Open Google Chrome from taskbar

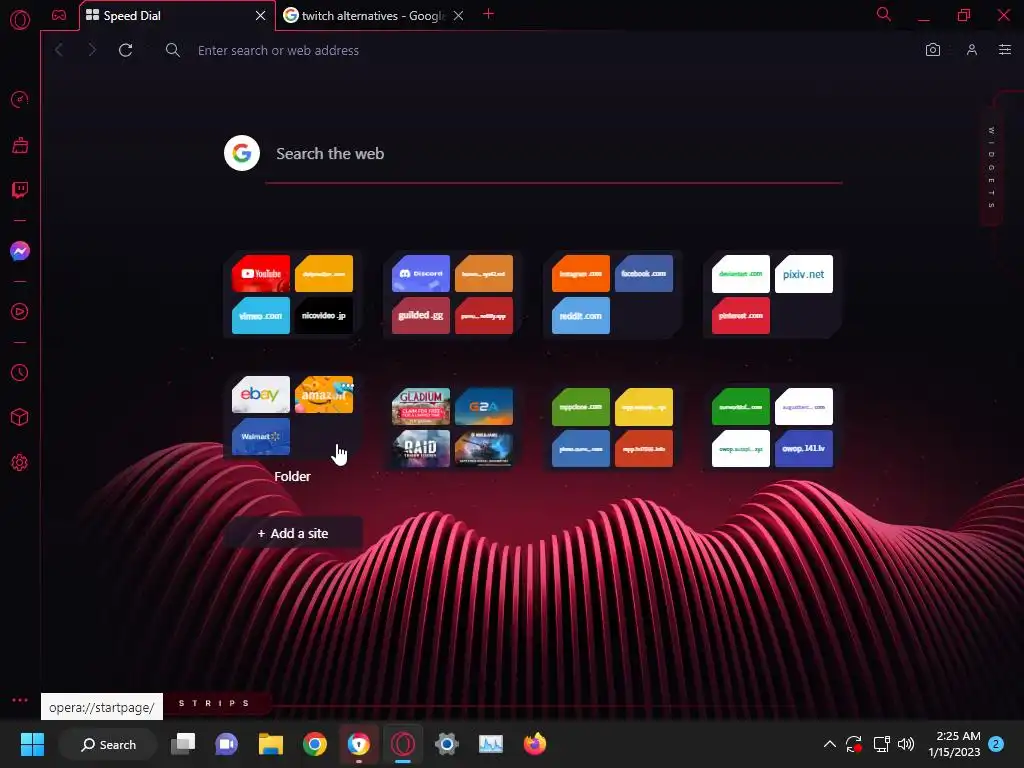point(315,744)
